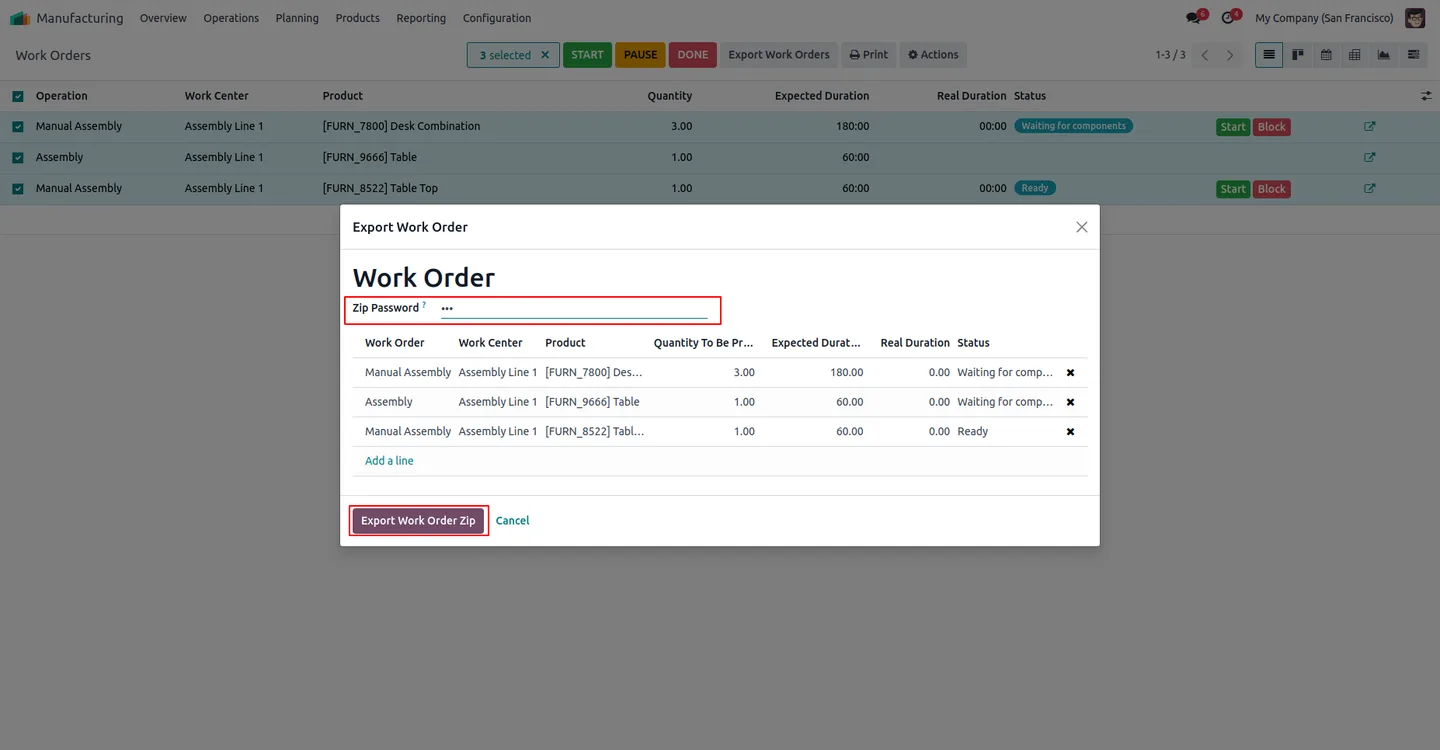Image resolution: width=1440 pixels, height=750 pixels.
Task: Open the Planning menu
Action: pos(297,18)
